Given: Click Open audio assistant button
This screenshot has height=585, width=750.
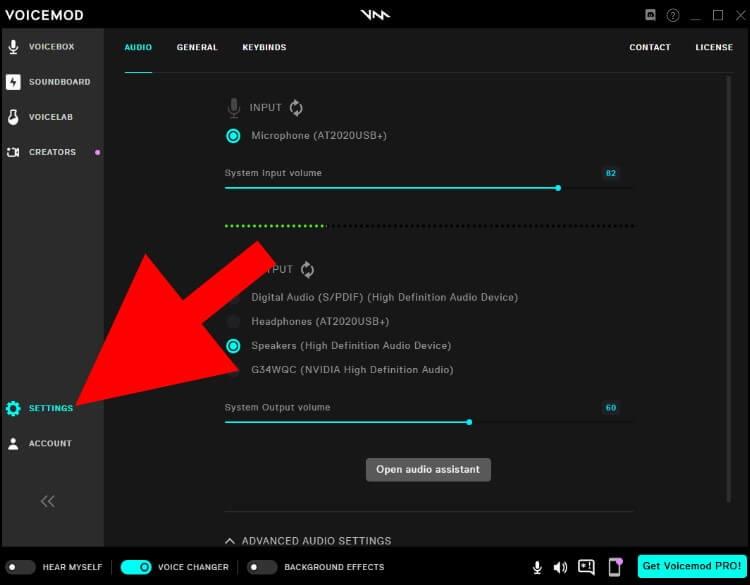Looking at the screenshot, I should 428,470.
